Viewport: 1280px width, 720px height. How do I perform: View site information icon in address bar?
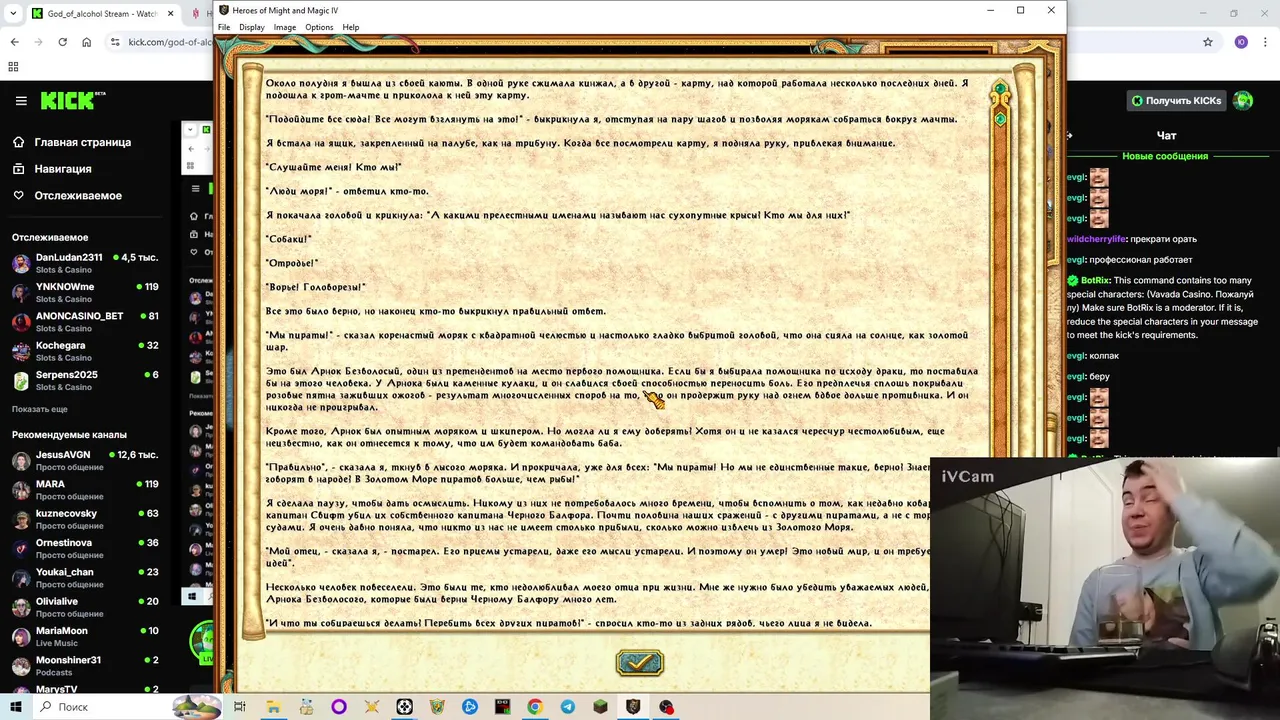[x=115, y=42]
